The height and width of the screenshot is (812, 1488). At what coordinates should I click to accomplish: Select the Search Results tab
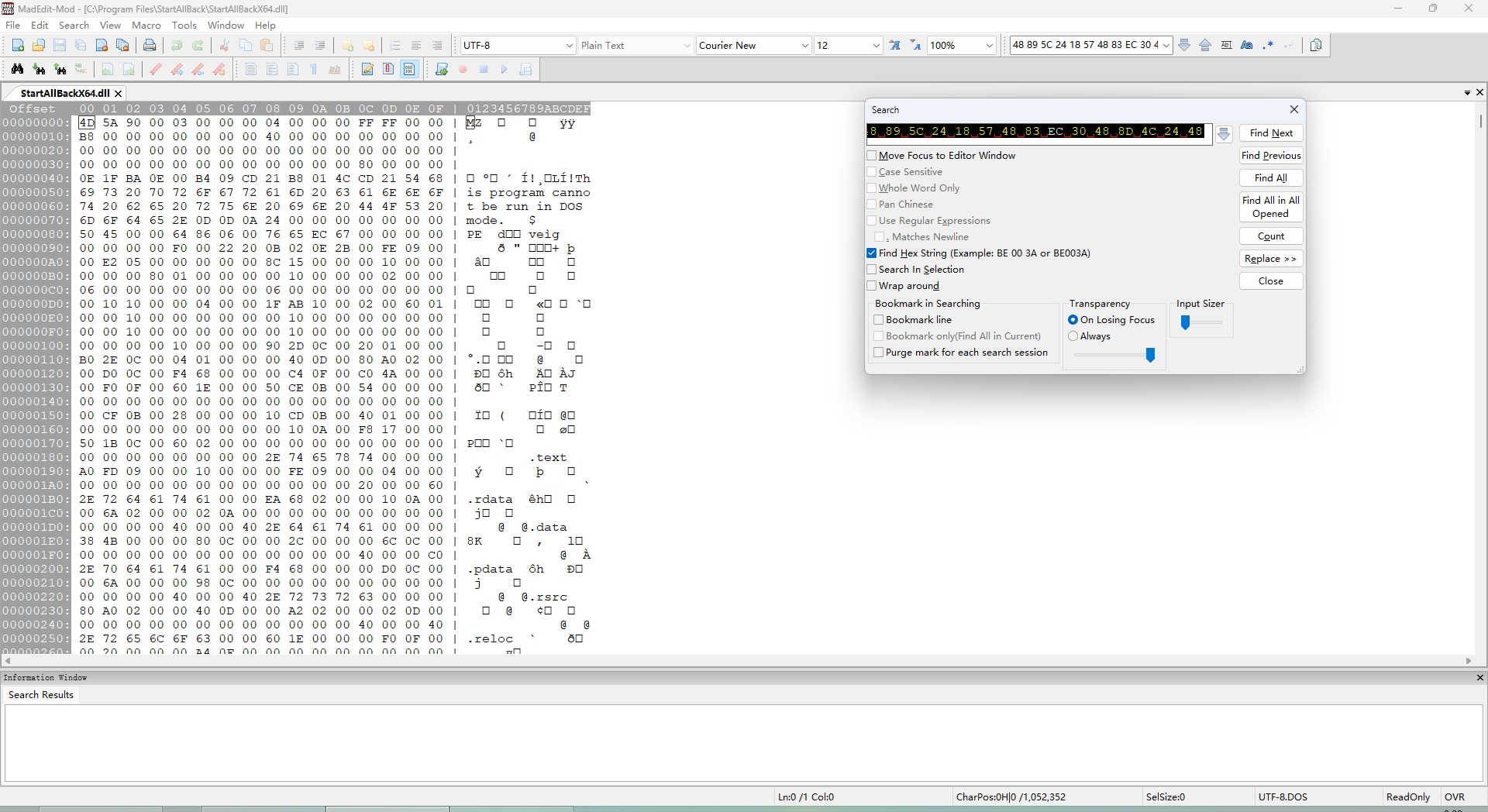click(x=41, y=695)
